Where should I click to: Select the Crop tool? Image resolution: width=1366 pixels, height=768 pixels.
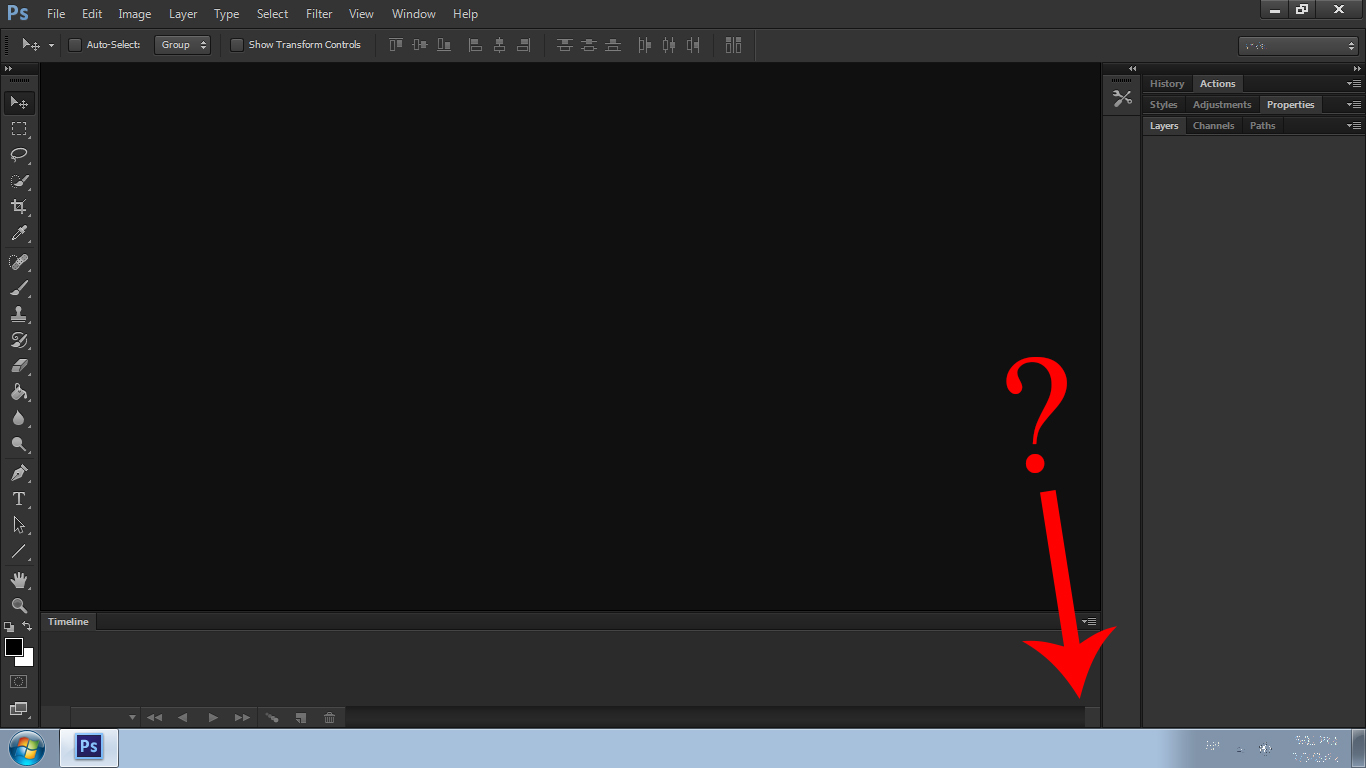(x=19, y=207)
